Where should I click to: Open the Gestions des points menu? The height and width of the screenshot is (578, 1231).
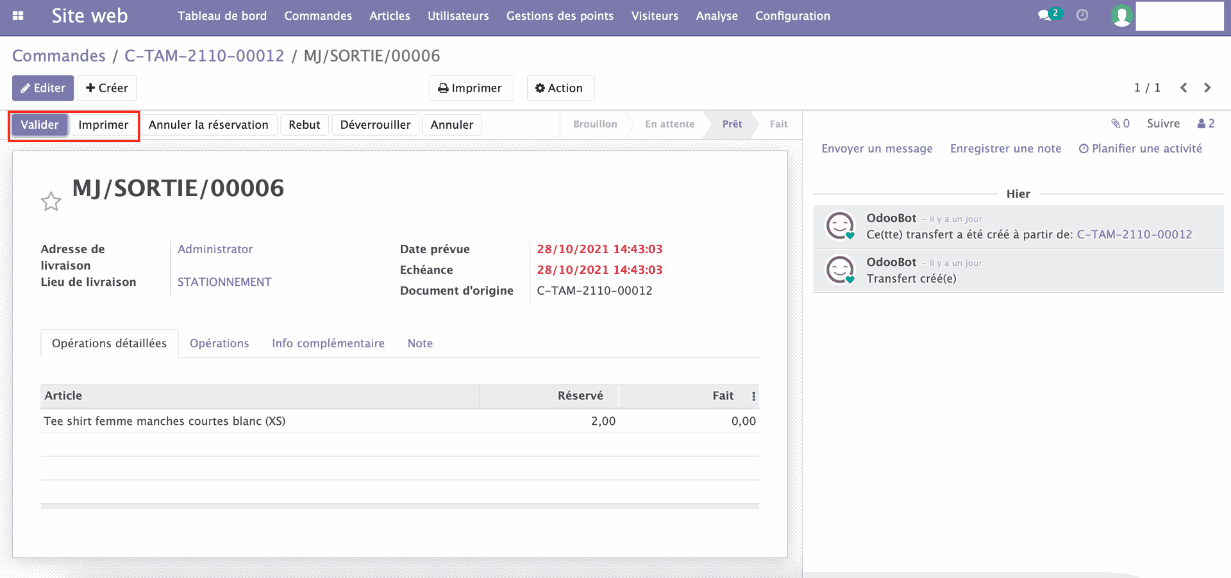pyautogui.click(x=560, y=16)
